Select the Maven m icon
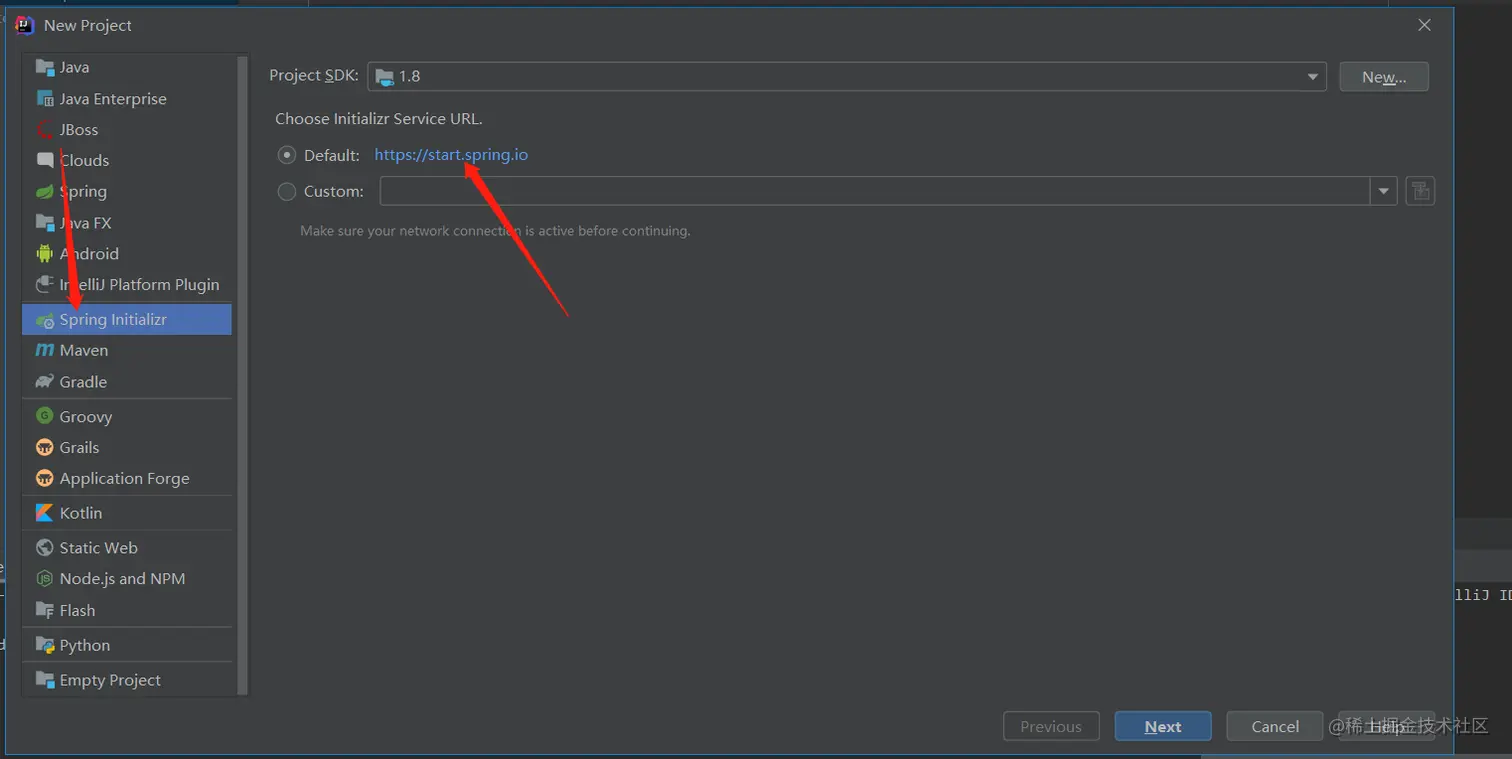Screen dimensions: 1512x759 tap(45, 350)
